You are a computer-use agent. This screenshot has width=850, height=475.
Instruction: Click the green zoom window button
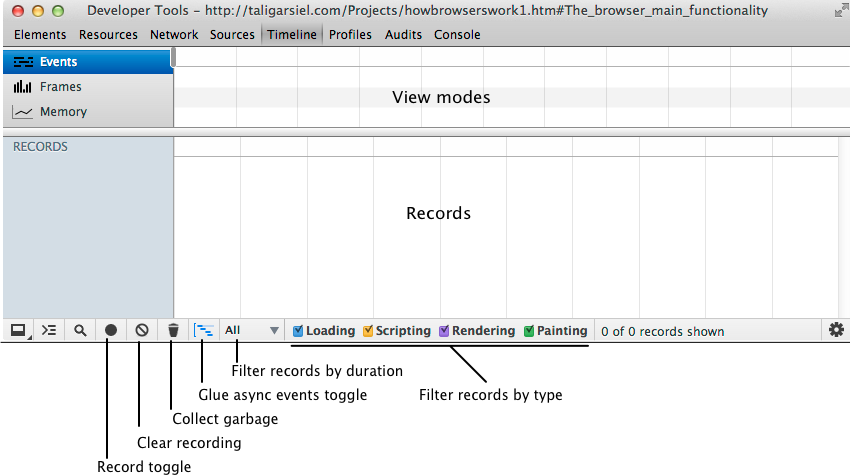(58, 11)
